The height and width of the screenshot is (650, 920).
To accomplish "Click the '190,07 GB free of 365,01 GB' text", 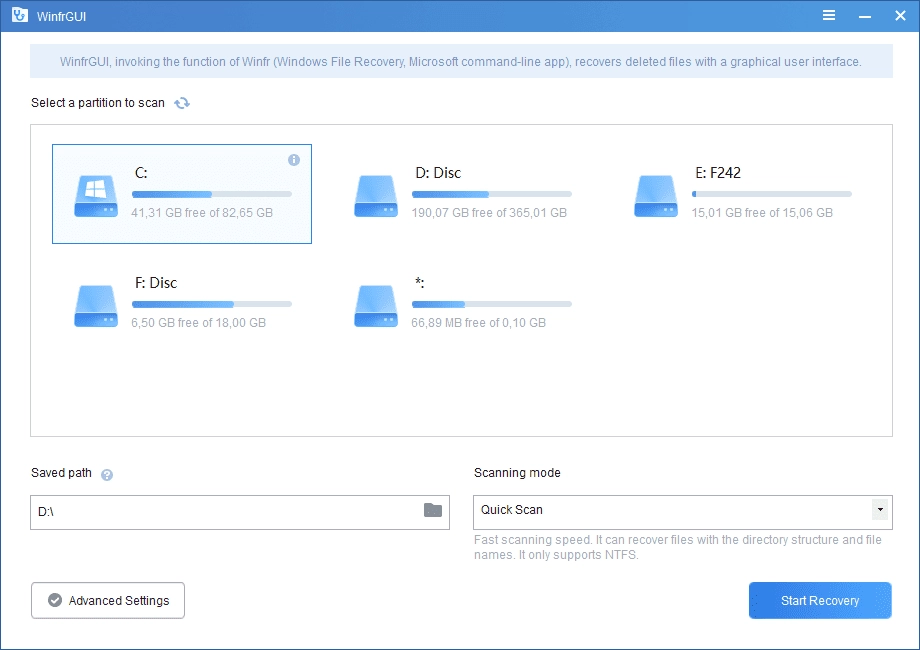I will (x=489, y=213).
